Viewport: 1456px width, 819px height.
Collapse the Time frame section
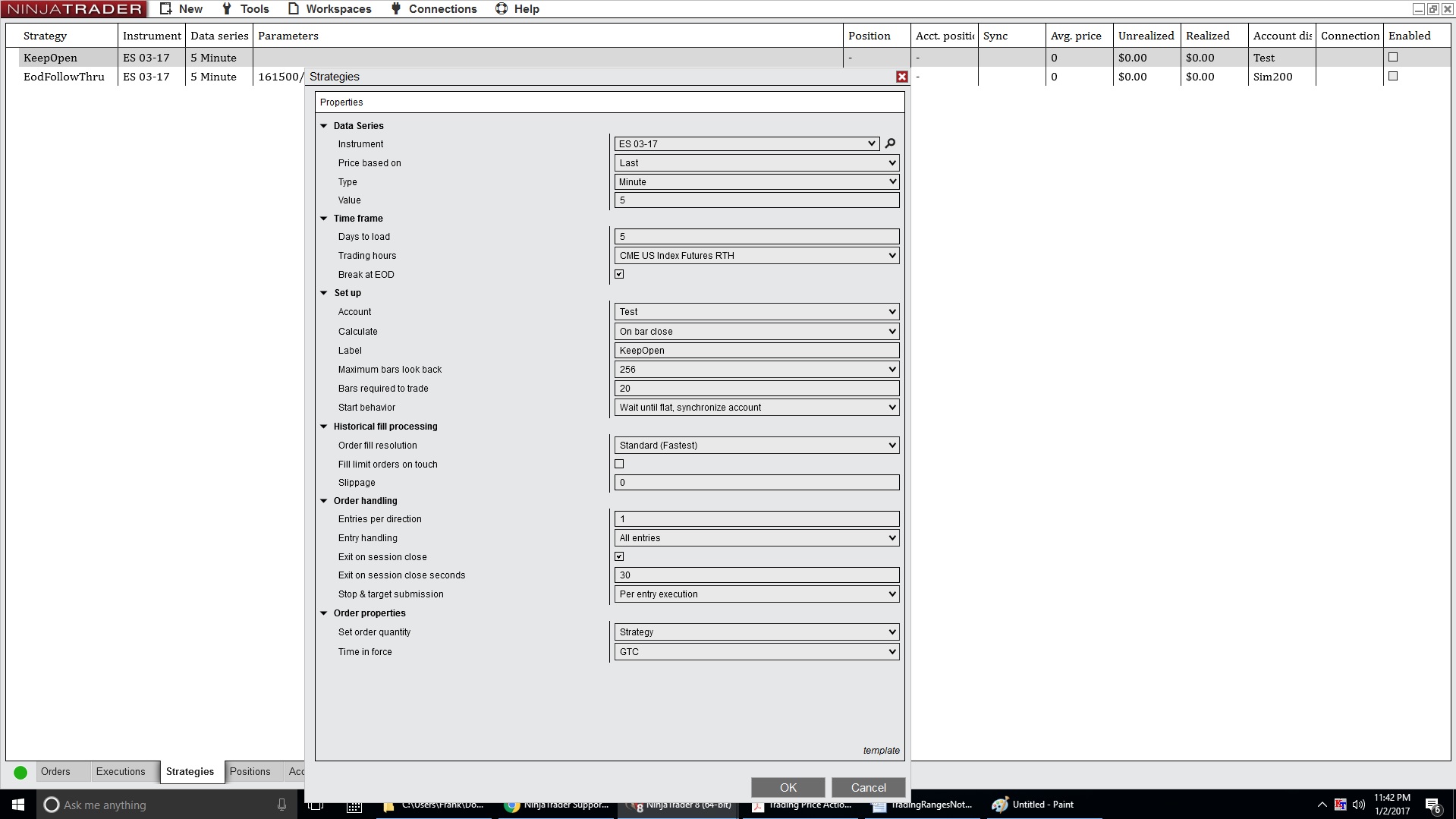[x=324, y=219]
